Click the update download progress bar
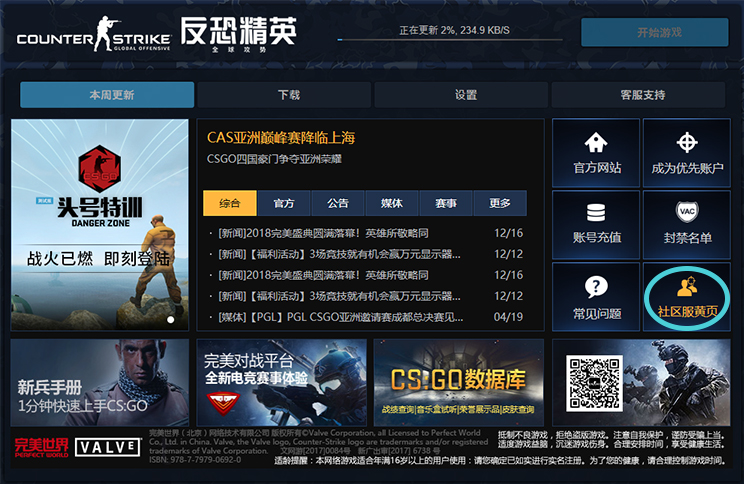Viewport: 744px width, 484px height. click(x=450, y=40)
